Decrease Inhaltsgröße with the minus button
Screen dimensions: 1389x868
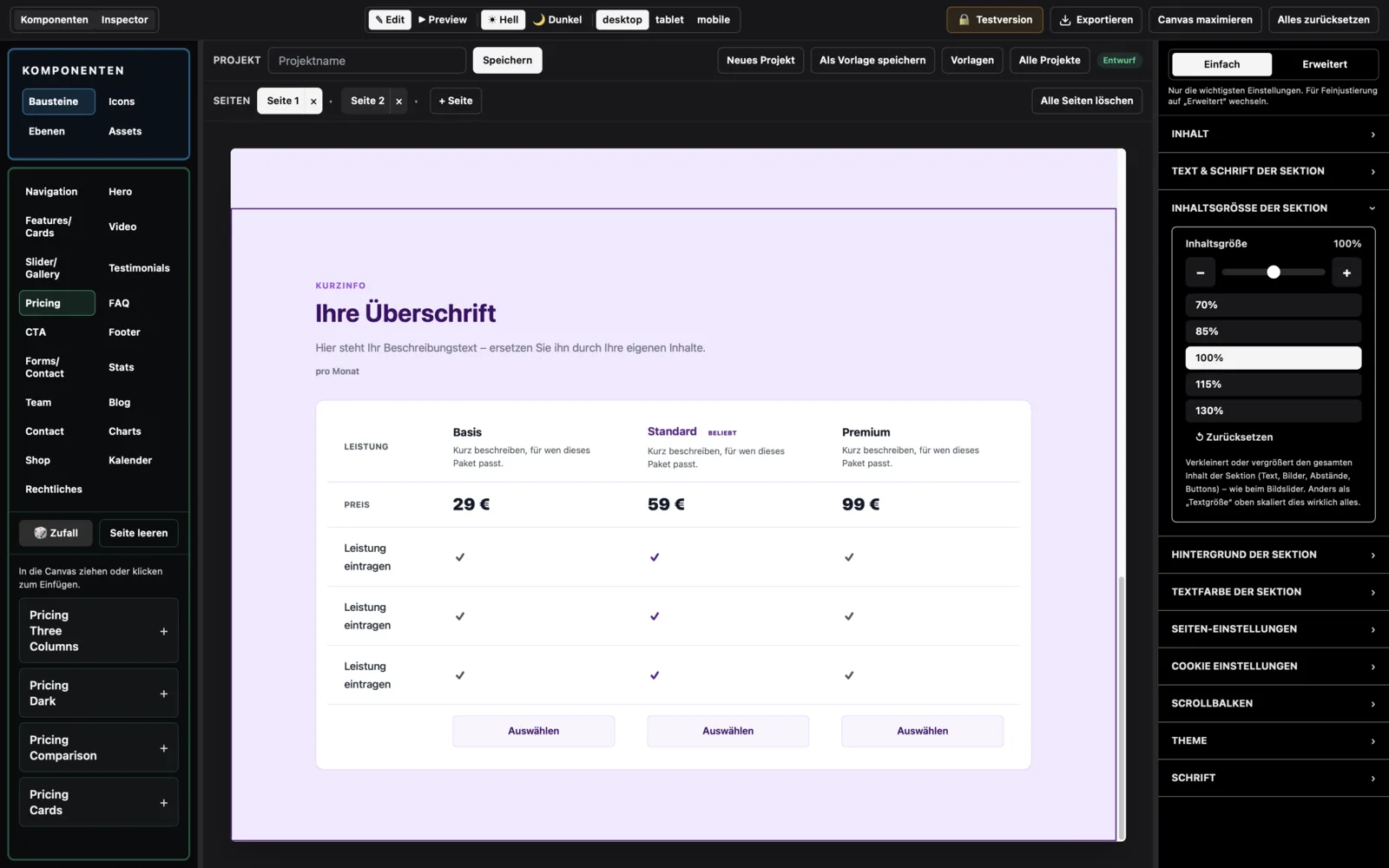click(x=1201, y=273)
